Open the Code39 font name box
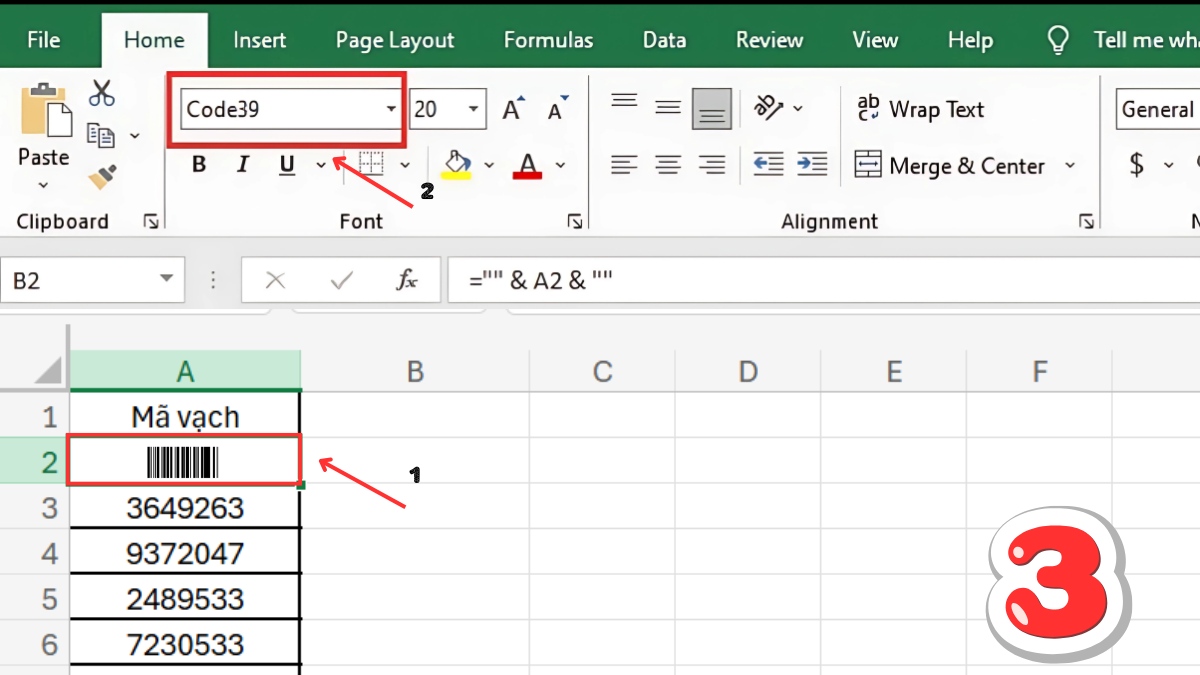 coord(292,109)
